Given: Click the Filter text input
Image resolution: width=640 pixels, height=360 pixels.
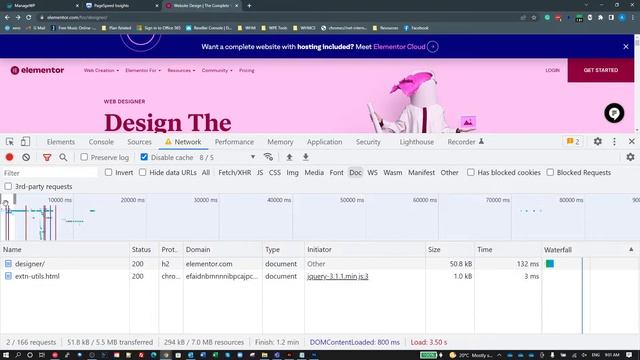Looking at the screenshot, I should pos(50,173).
